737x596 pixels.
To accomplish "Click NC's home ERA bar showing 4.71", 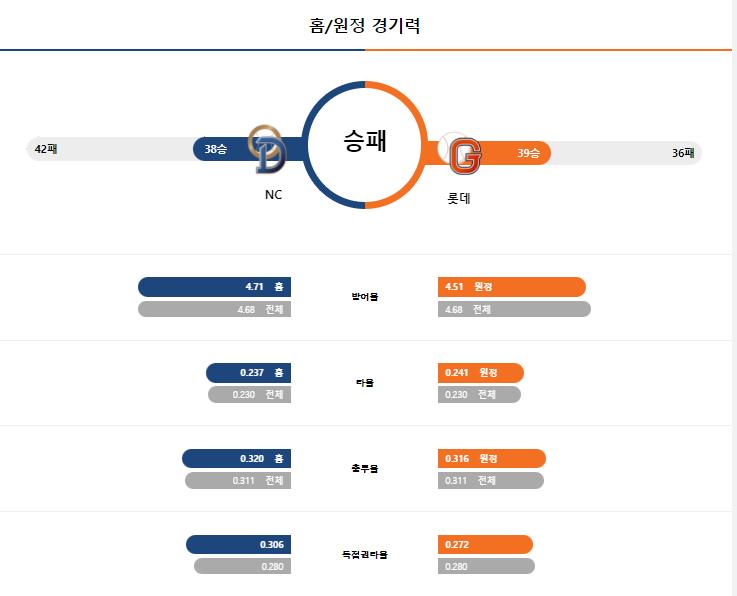I will [x=214, y=287].
